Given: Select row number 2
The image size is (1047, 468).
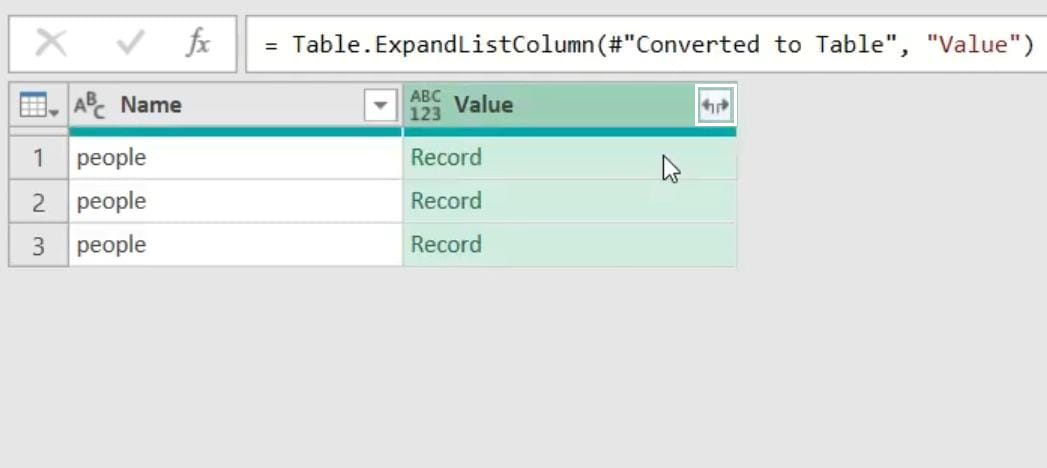Looking at the screenshot, I should point(38,202).
